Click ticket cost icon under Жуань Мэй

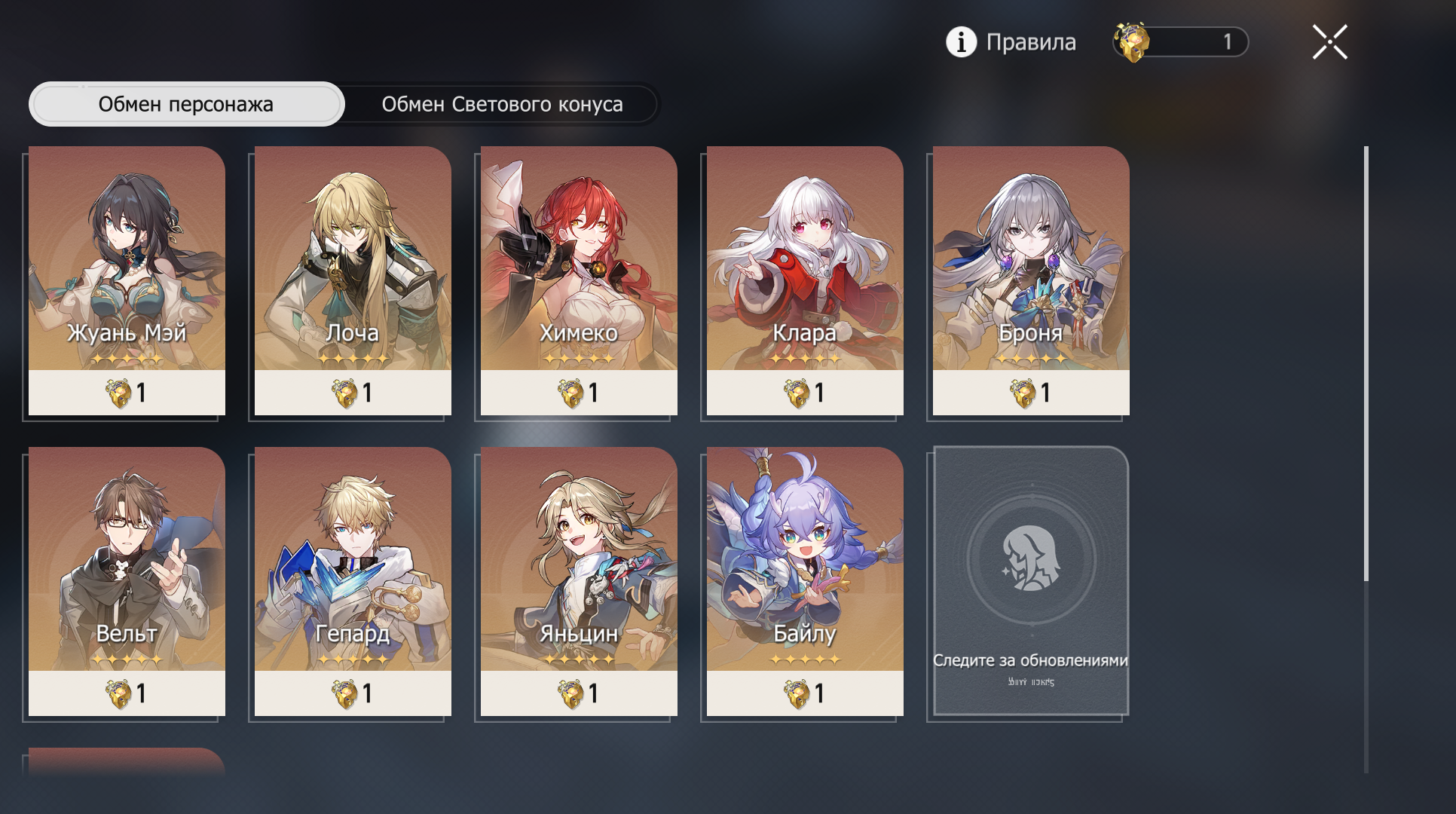click(118, 393)
